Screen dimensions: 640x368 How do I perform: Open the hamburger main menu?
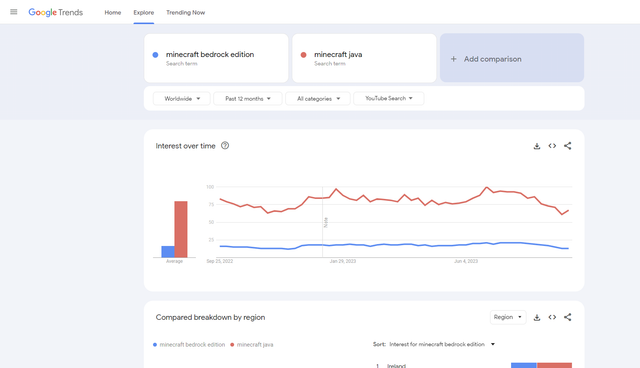pyautogui.click(x=13, y=12)
